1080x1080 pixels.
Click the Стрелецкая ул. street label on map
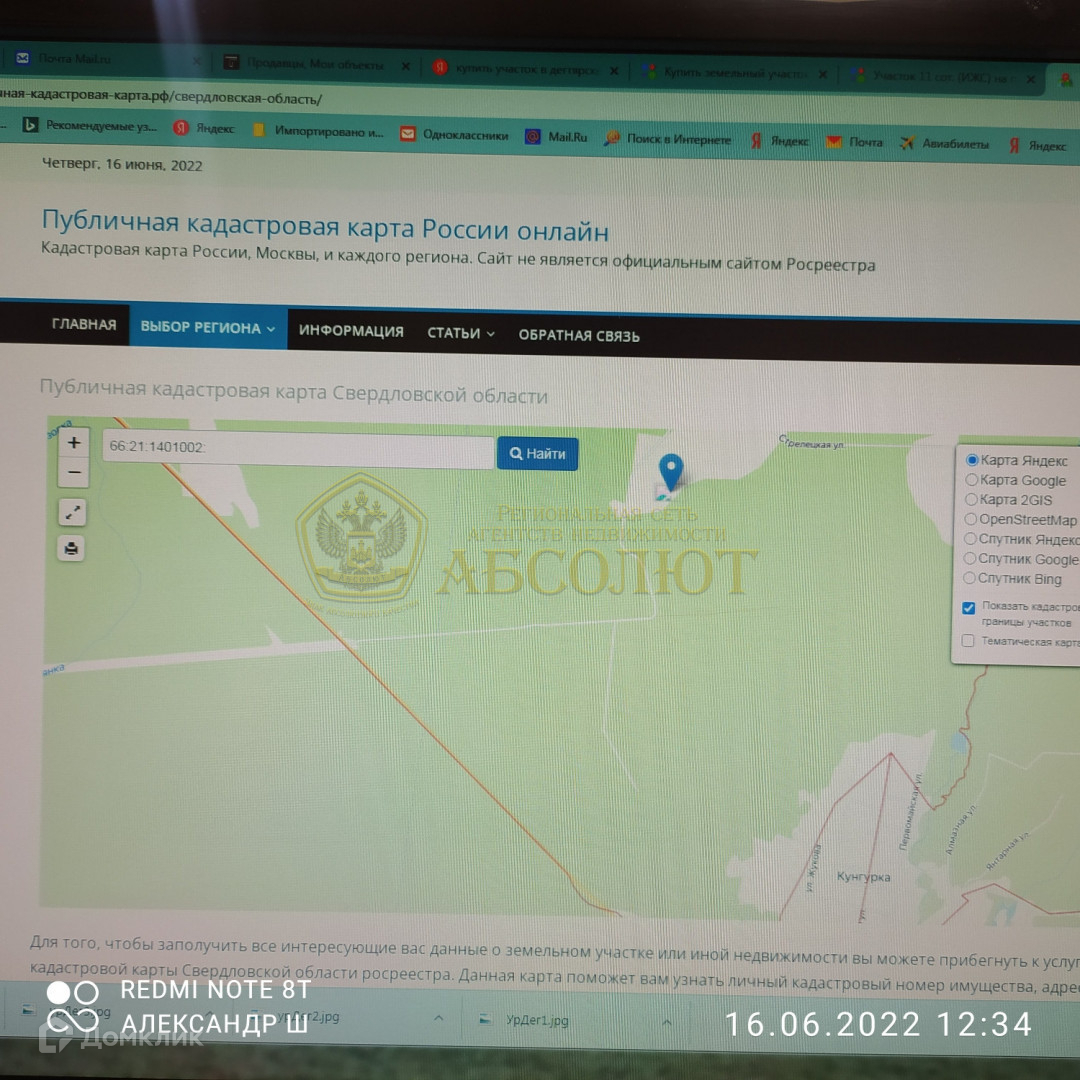811,442
